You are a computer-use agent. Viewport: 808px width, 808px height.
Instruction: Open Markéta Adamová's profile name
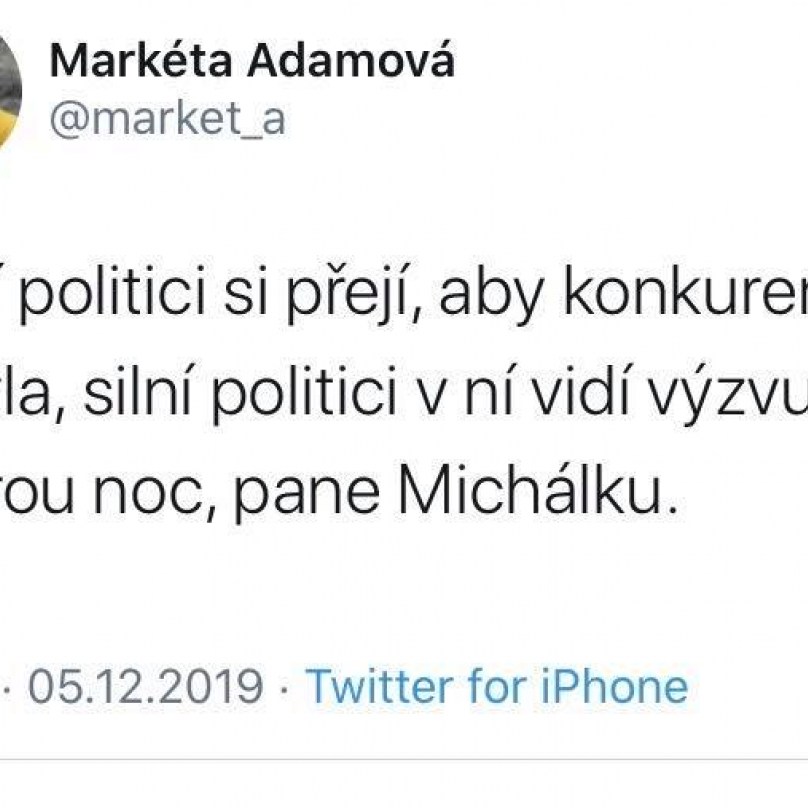click(x=252, y=61)
